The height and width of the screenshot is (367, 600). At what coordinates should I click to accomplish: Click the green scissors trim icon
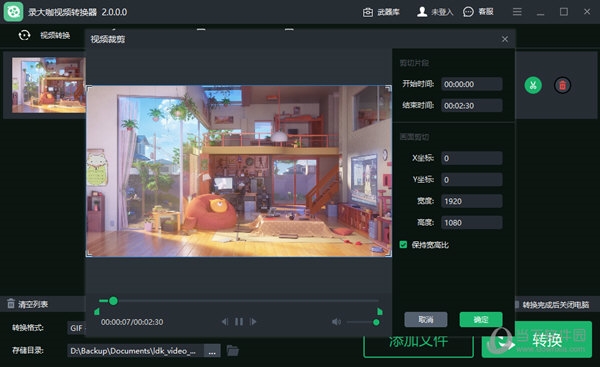tap(533, 85)
